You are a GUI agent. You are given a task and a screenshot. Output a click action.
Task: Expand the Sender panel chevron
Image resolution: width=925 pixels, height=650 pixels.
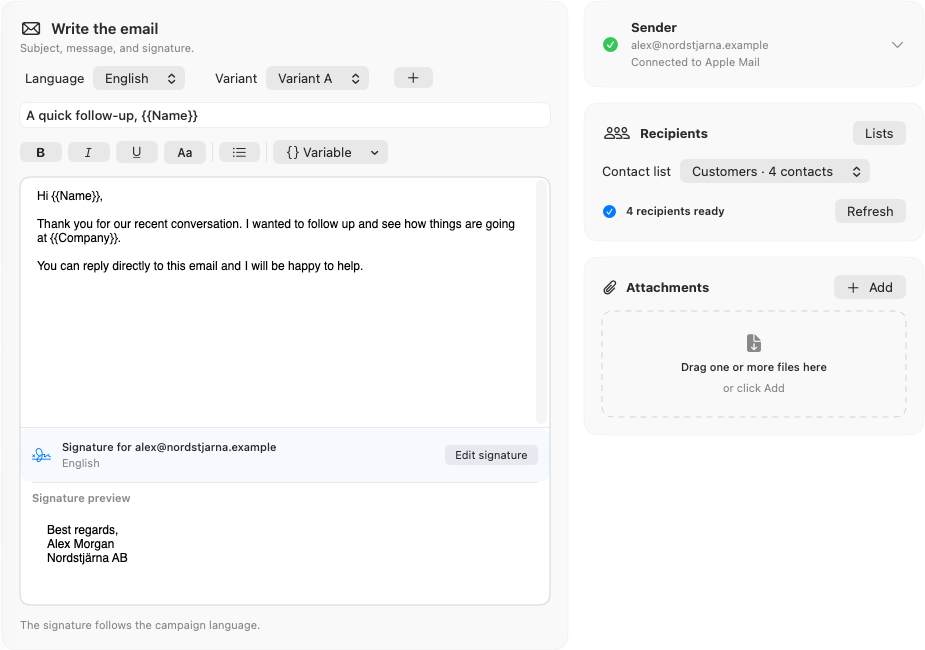point(897,45)
